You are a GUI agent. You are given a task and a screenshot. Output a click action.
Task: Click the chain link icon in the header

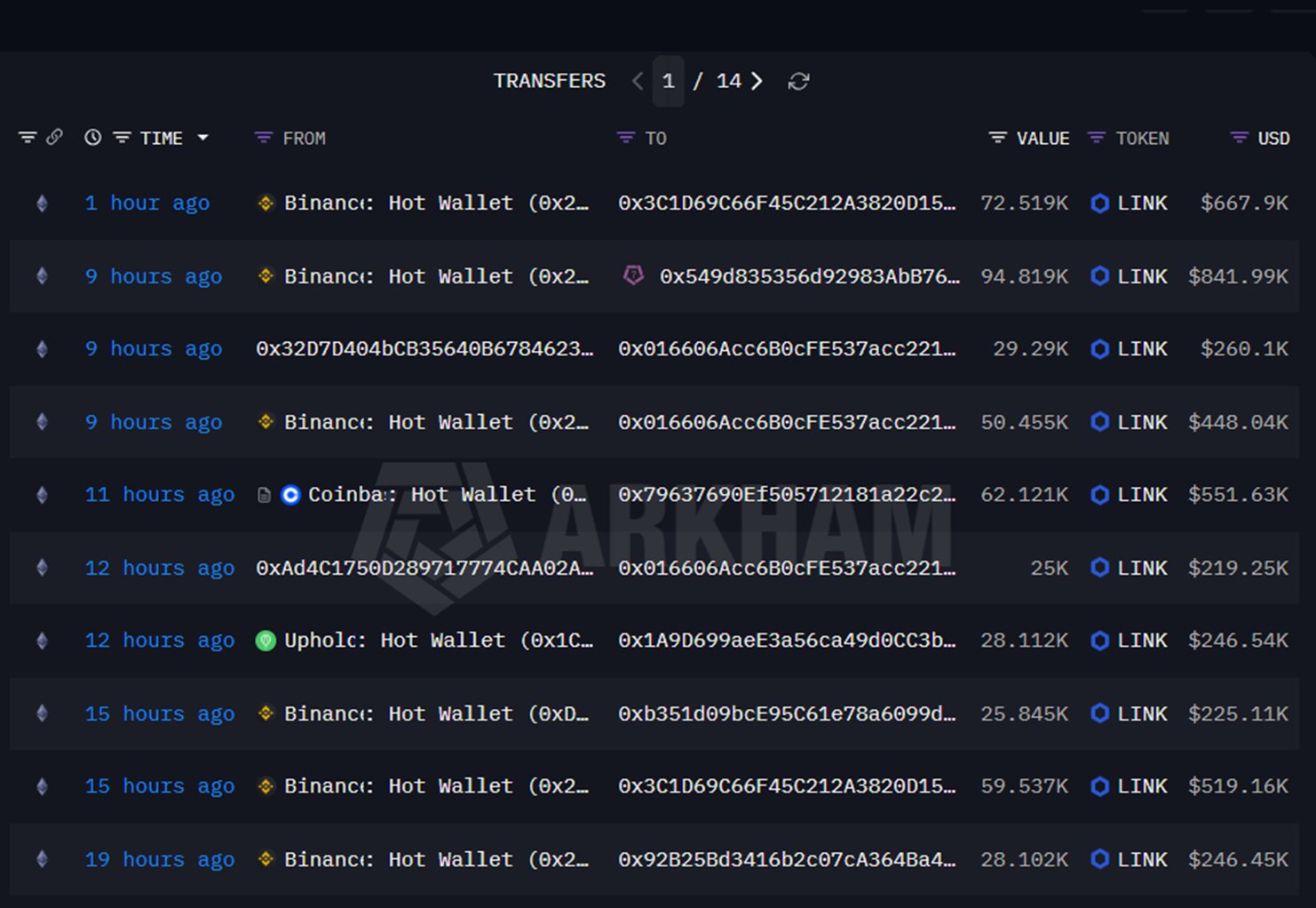[x=54, y=138]
